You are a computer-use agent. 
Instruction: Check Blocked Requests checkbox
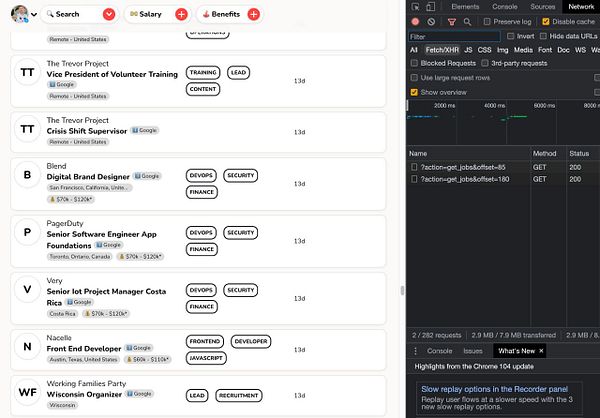(414, 63)
